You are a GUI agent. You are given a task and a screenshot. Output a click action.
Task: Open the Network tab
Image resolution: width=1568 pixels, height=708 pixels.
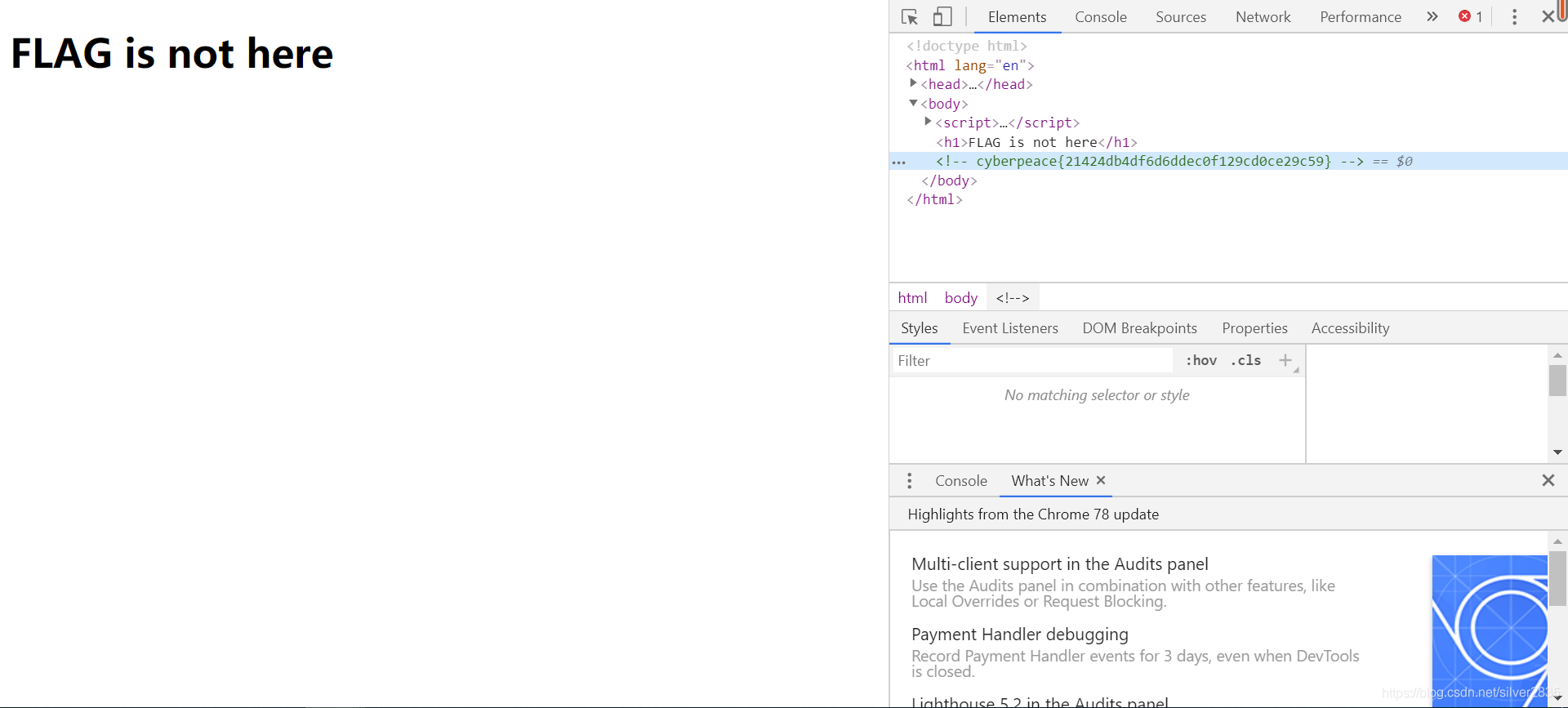tap(1263, 16)
